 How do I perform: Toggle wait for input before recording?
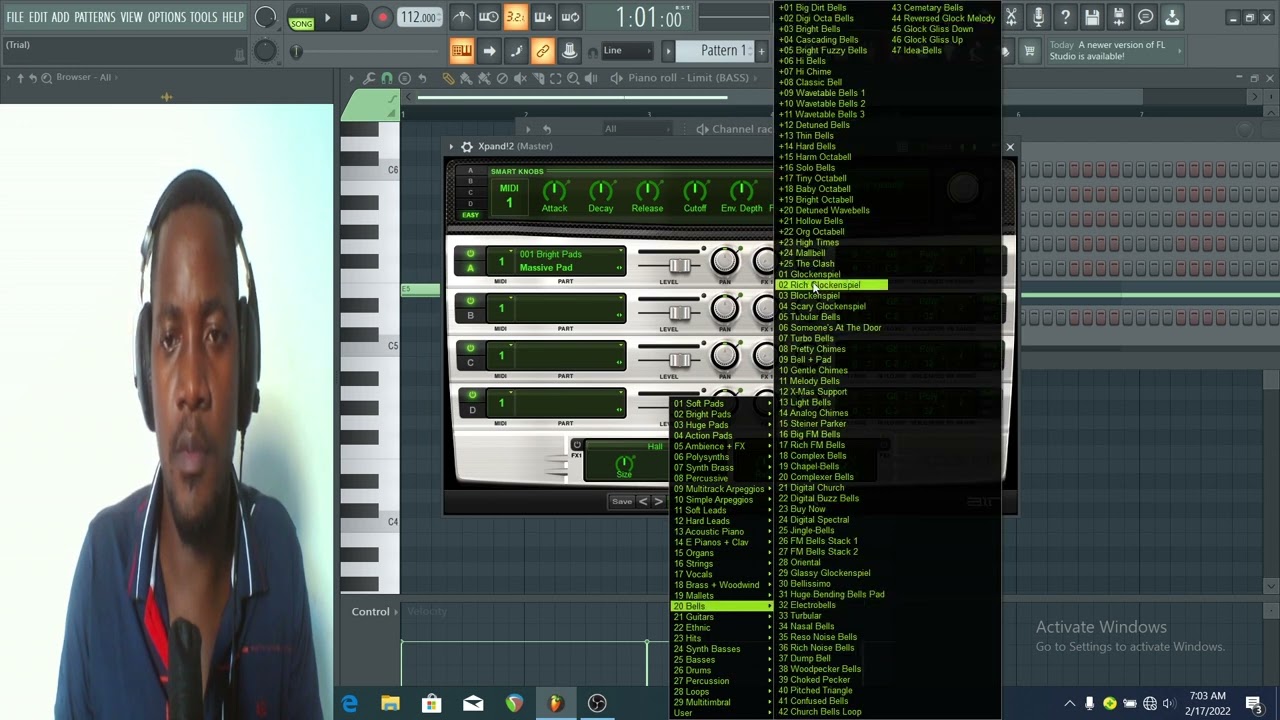point(488,17)
